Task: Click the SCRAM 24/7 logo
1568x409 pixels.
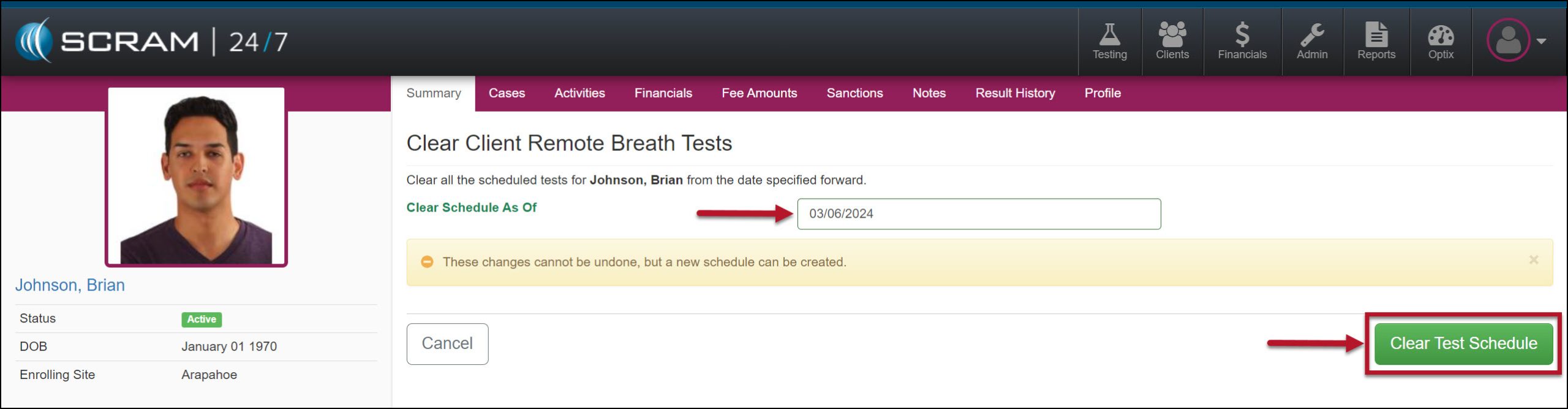Action: [151, 41]
